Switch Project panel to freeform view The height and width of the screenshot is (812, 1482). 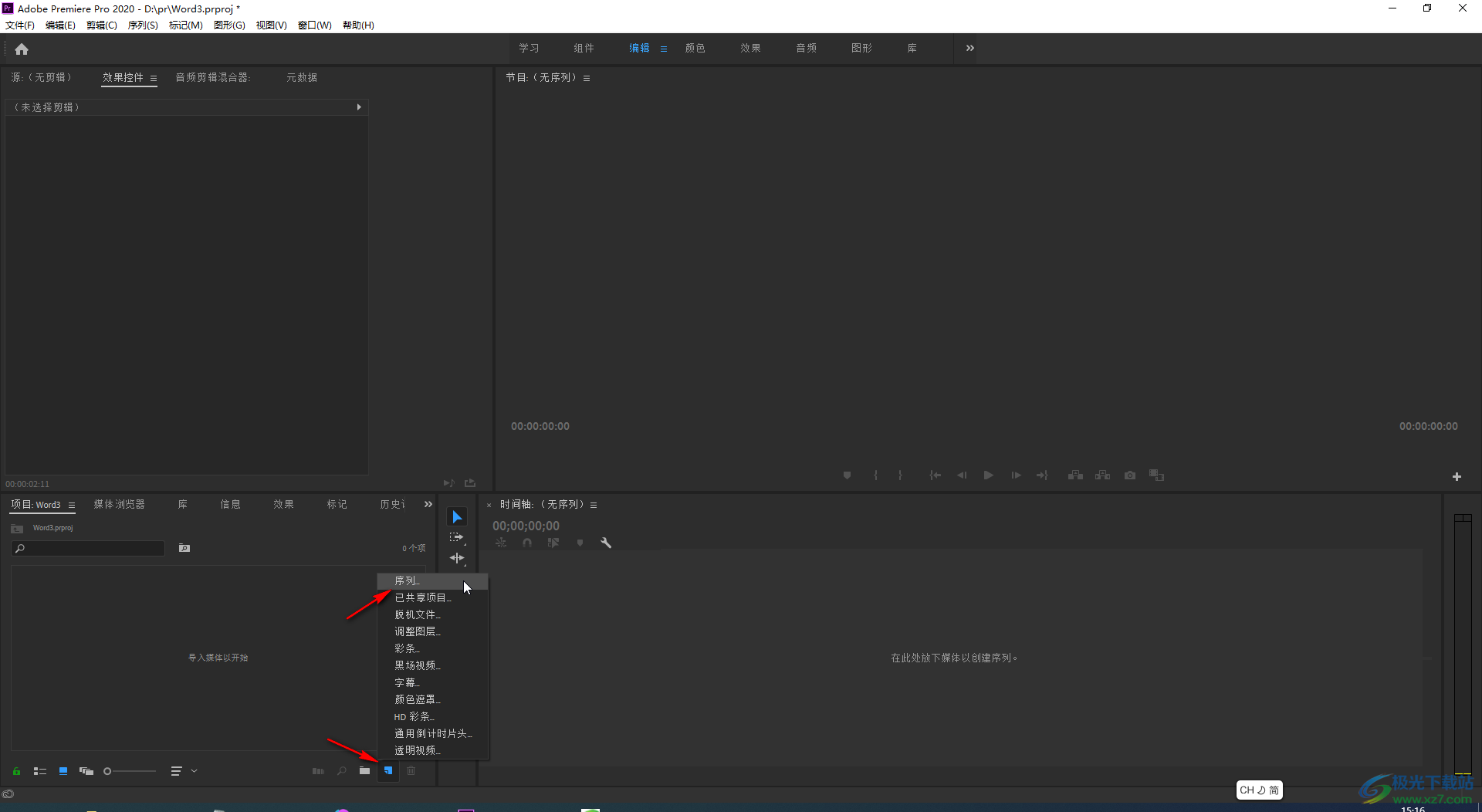coord(86,771)
